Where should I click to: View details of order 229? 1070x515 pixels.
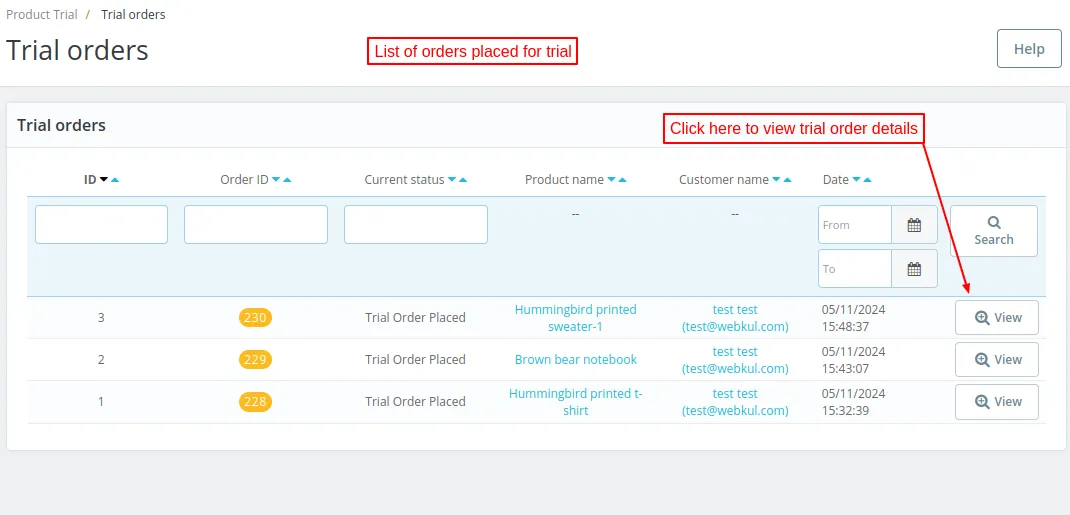point(997,360)
